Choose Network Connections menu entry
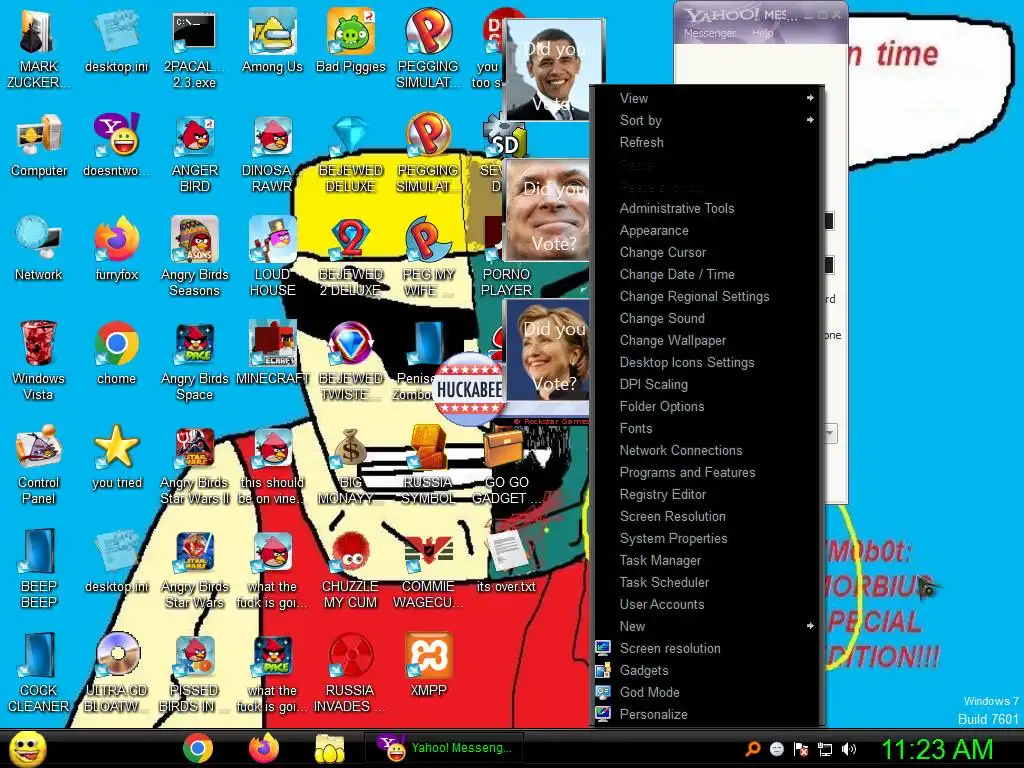 [707, 451]
